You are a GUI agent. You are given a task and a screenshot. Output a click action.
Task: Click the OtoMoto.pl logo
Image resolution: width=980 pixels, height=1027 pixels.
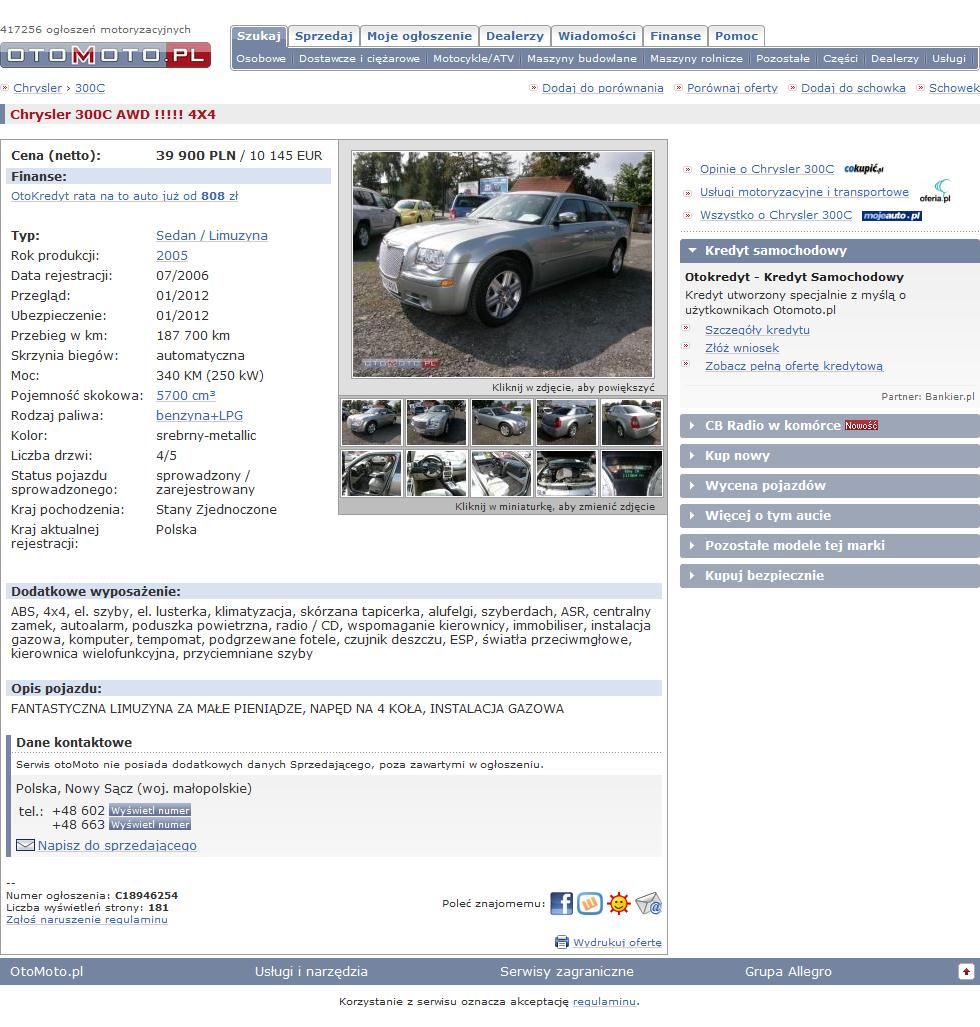(105, 55)
